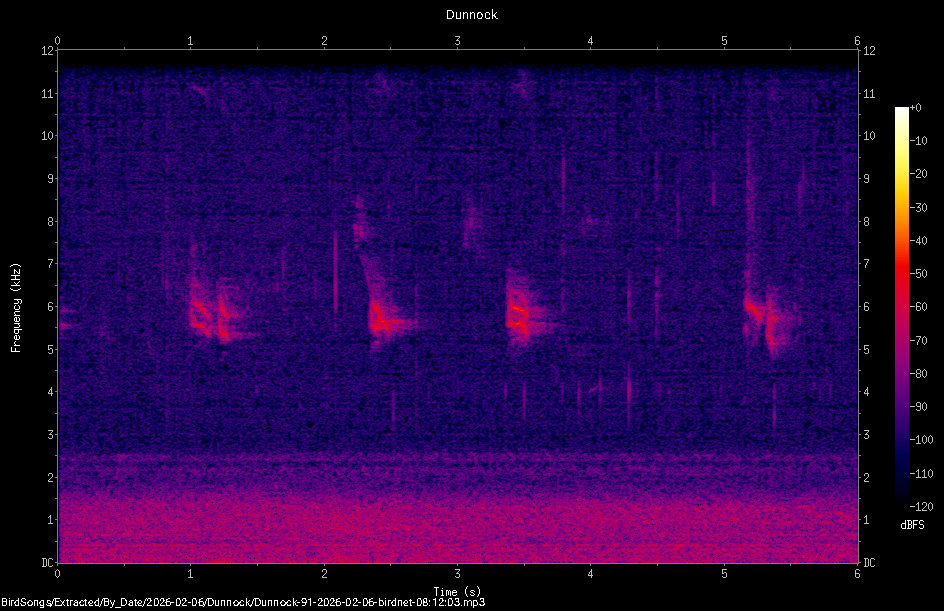The width and height of the screenshot is (944, 611).
Task: Click the Time (s) axis label
Action: pyautogui.click(x=457, y=592)
